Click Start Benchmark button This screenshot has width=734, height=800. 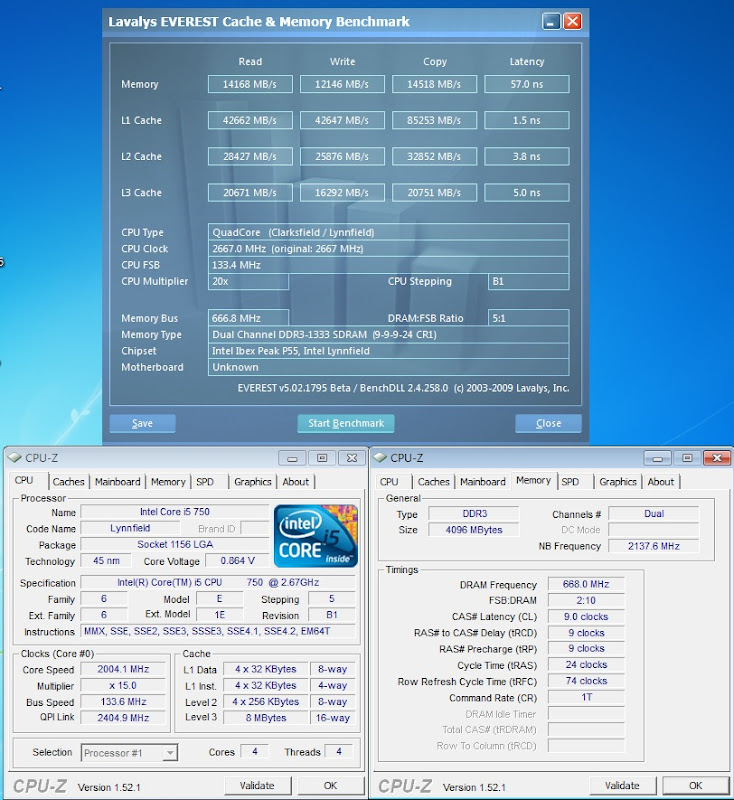(346, 423)
